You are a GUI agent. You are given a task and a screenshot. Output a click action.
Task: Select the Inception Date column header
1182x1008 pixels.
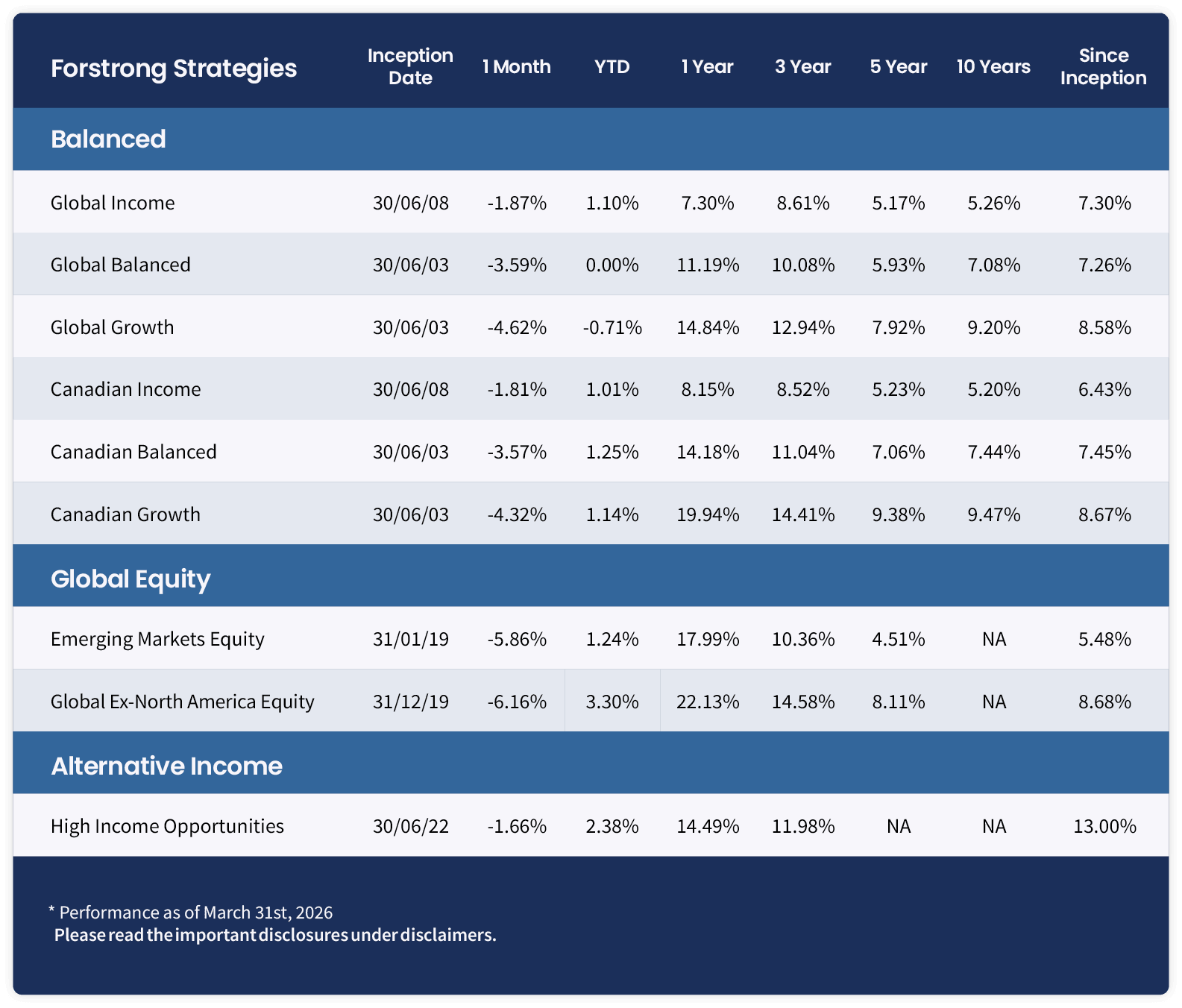coord(410,66)
